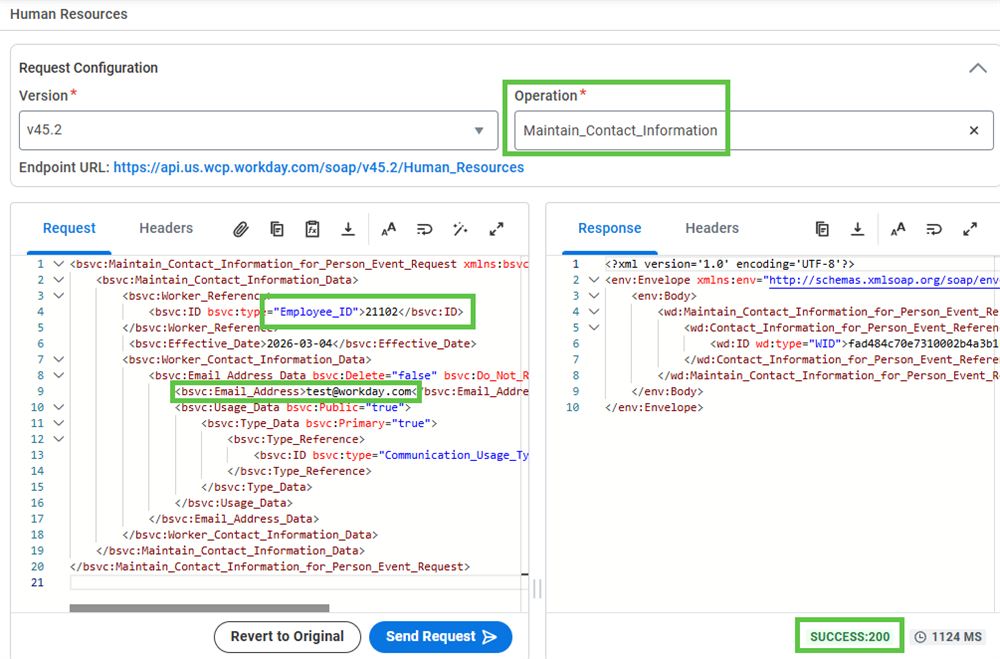Click the SUCCESS:200 status badge

[x=849, y=637]
